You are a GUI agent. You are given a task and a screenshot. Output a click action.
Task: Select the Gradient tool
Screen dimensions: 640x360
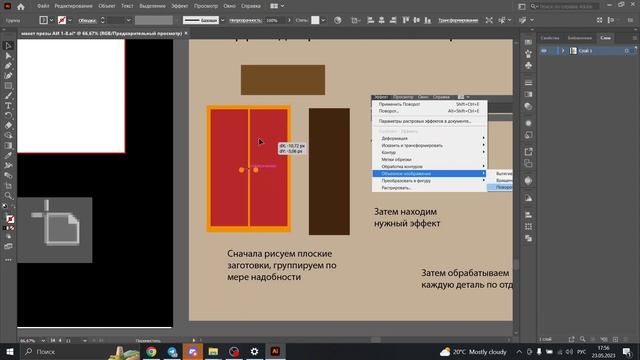8,145
